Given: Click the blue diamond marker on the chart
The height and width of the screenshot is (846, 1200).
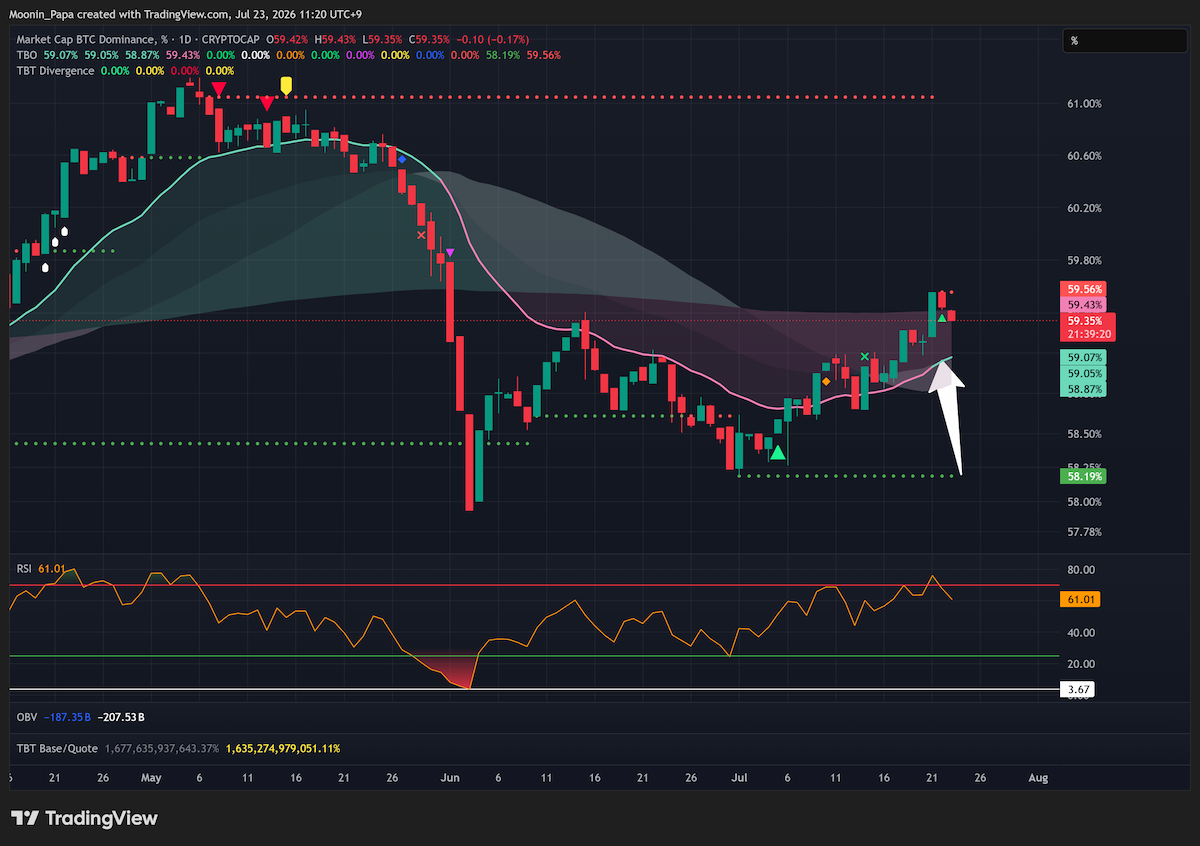Looking at the screenshot, I should [402, 159].
